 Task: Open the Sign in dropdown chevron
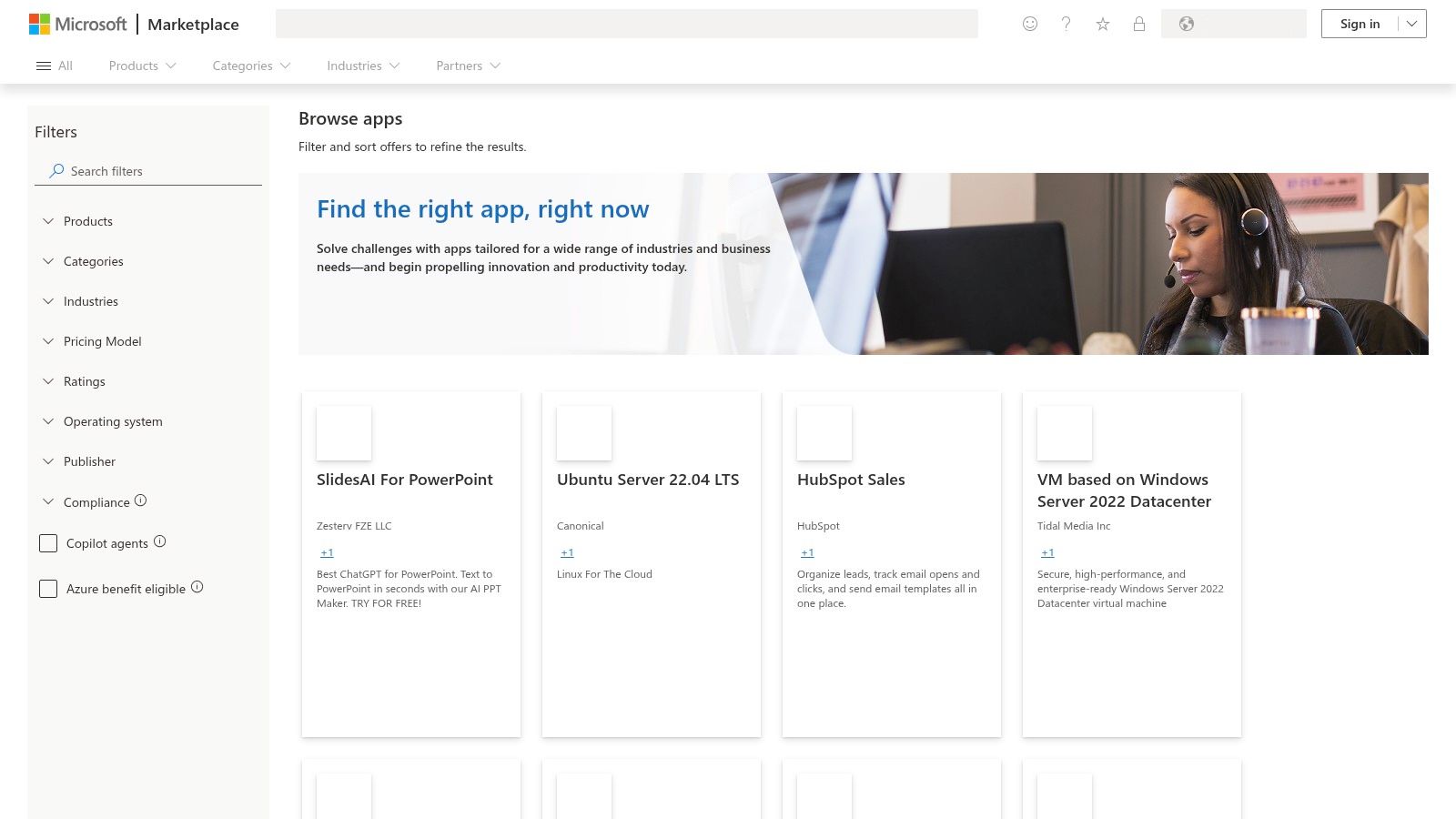coord(1410,24)
